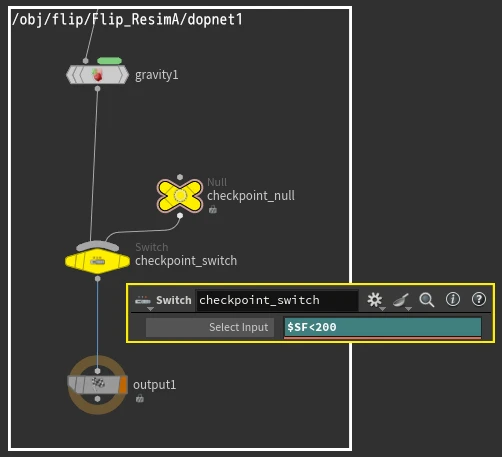Image resolution: width=502 pixels, height=457 pixels.
Task: Click the Switch type label in parameter pane
Action: coord(174,300)
